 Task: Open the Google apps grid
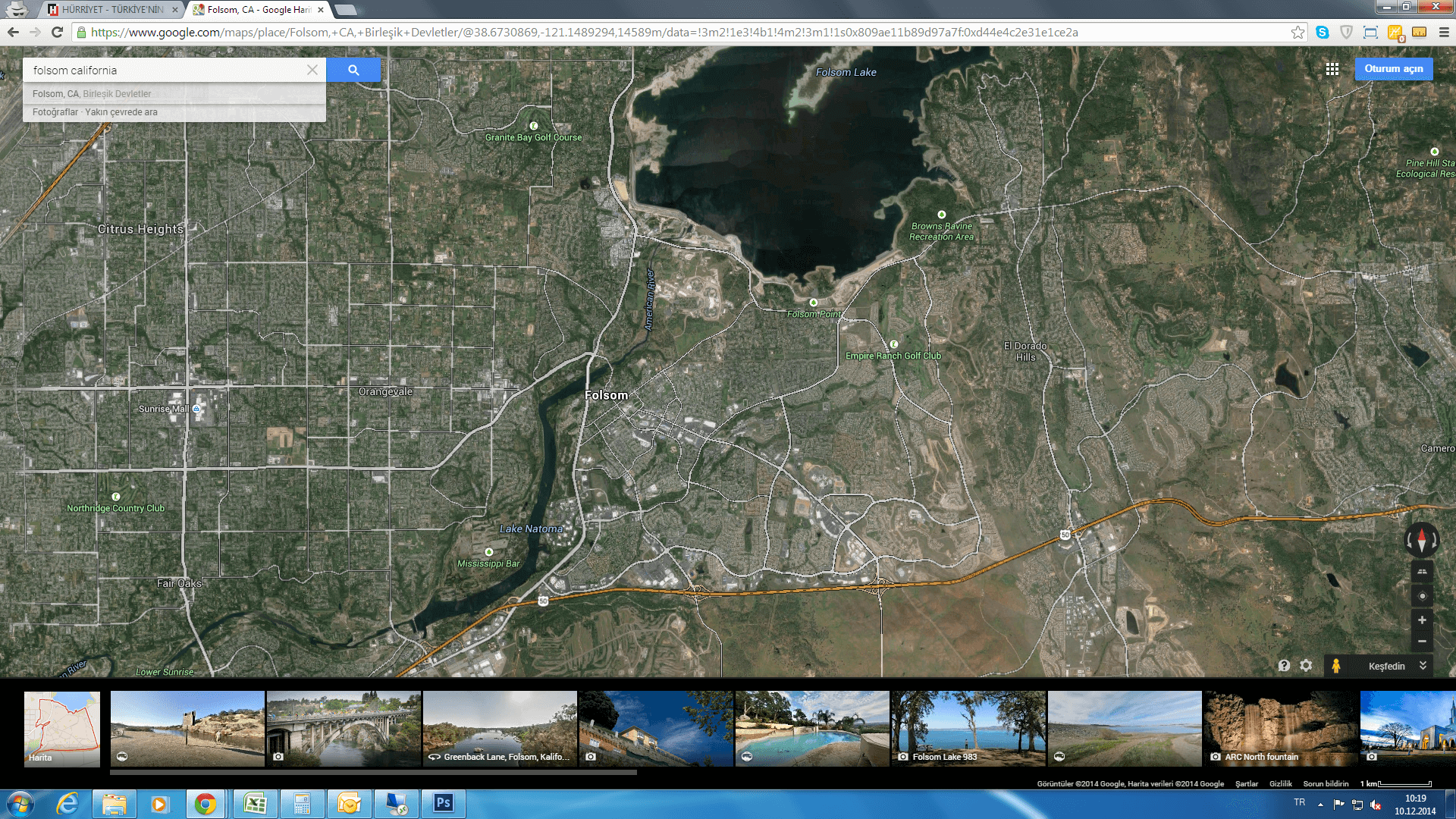tap(1332, 69)
